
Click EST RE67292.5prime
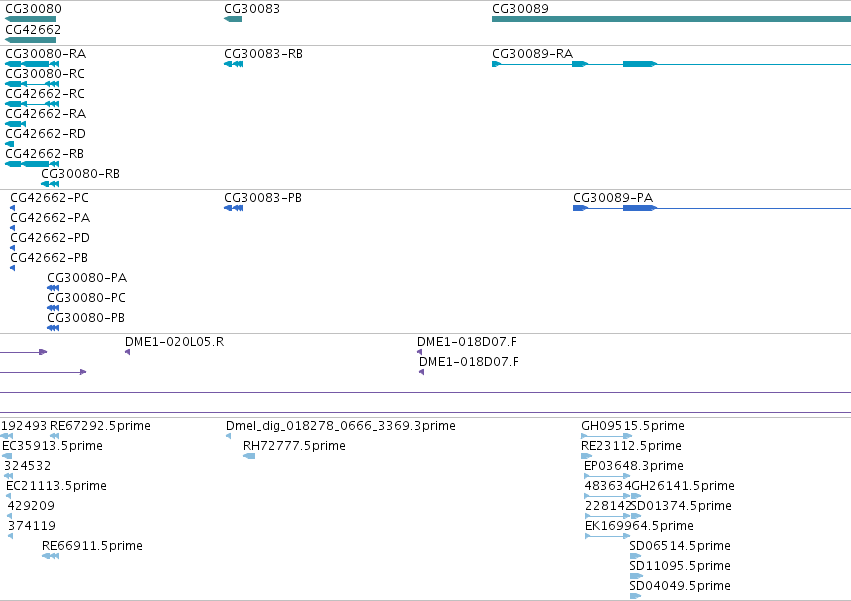tap(100, 426)
